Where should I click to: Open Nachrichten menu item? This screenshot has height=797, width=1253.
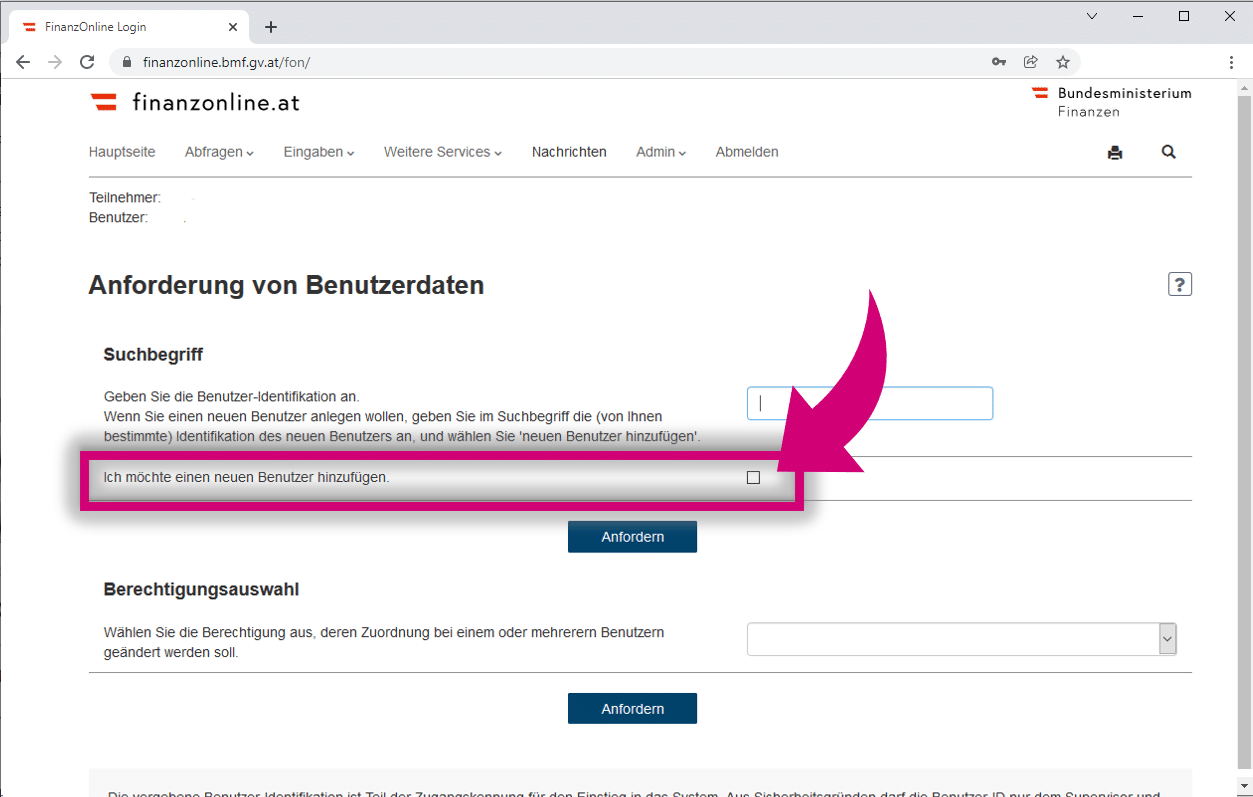tap(569, 152)
